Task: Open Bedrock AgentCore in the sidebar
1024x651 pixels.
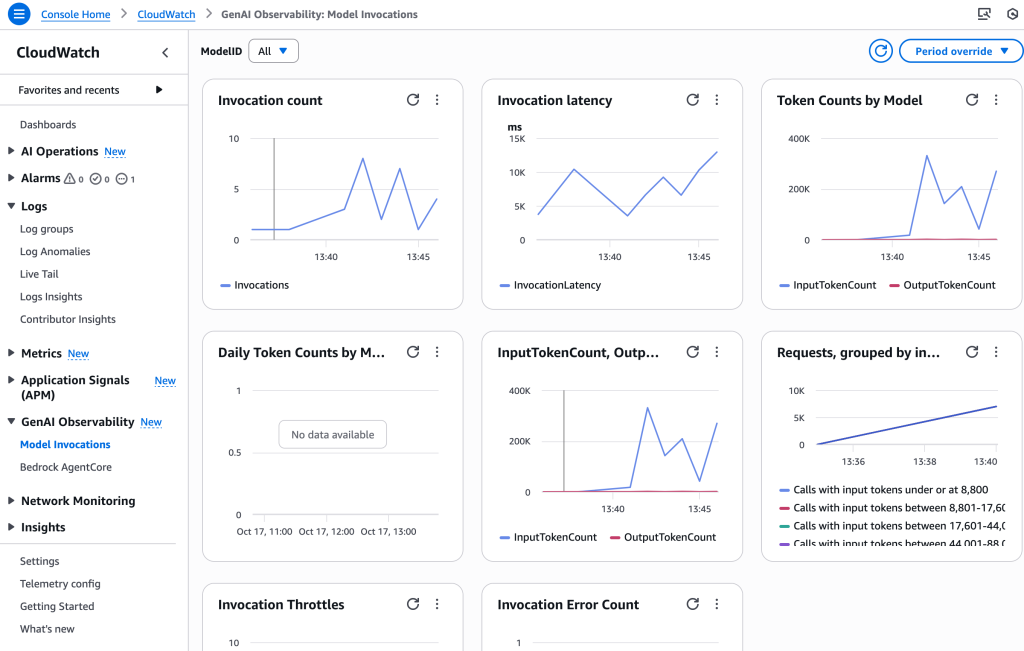Action: (x=67, y=467)
